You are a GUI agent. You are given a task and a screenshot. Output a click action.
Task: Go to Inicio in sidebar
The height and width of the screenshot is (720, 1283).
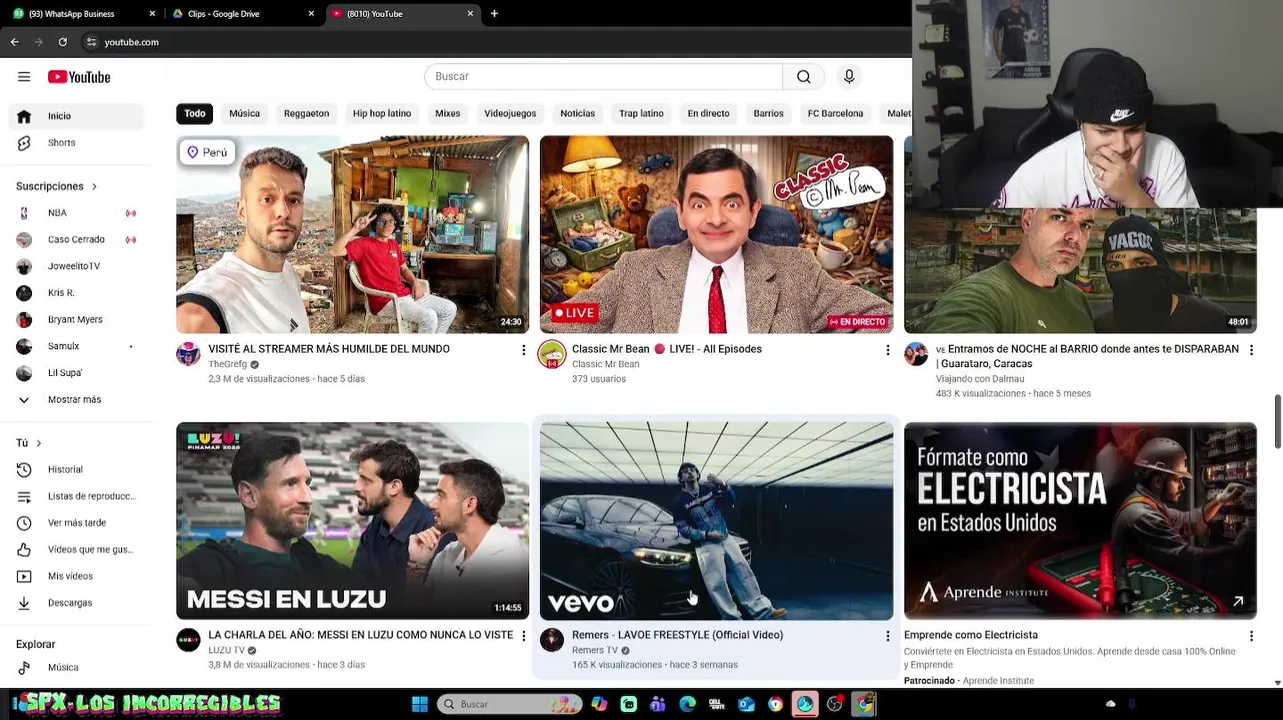click(76, 116)
